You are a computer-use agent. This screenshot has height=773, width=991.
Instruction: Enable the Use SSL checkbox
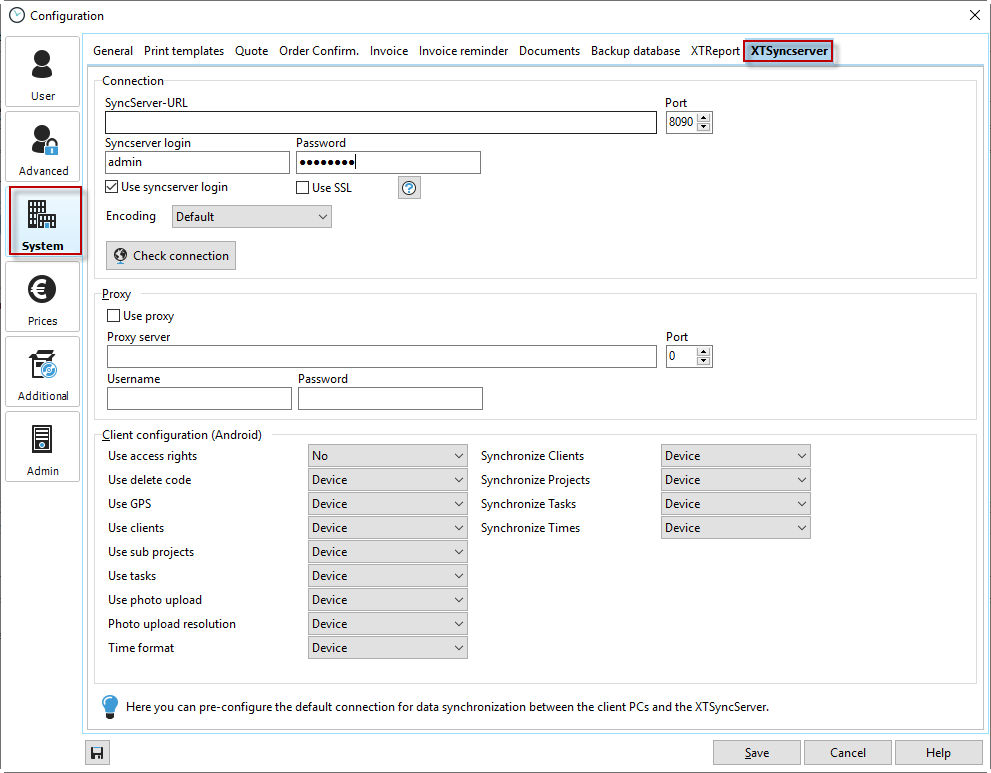303,188
